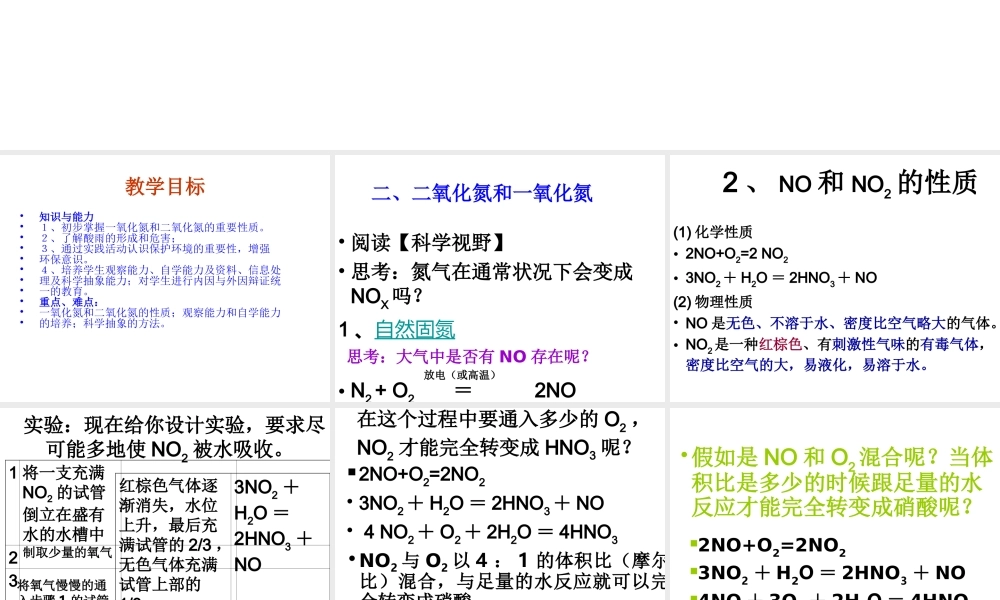The width and height of the screenshot is (1000, 600).
Task: Click line 1、初步掌握一氧化氮和二氧化氮的重要性质
Action: pyautogui.click(x=154, y=228)
